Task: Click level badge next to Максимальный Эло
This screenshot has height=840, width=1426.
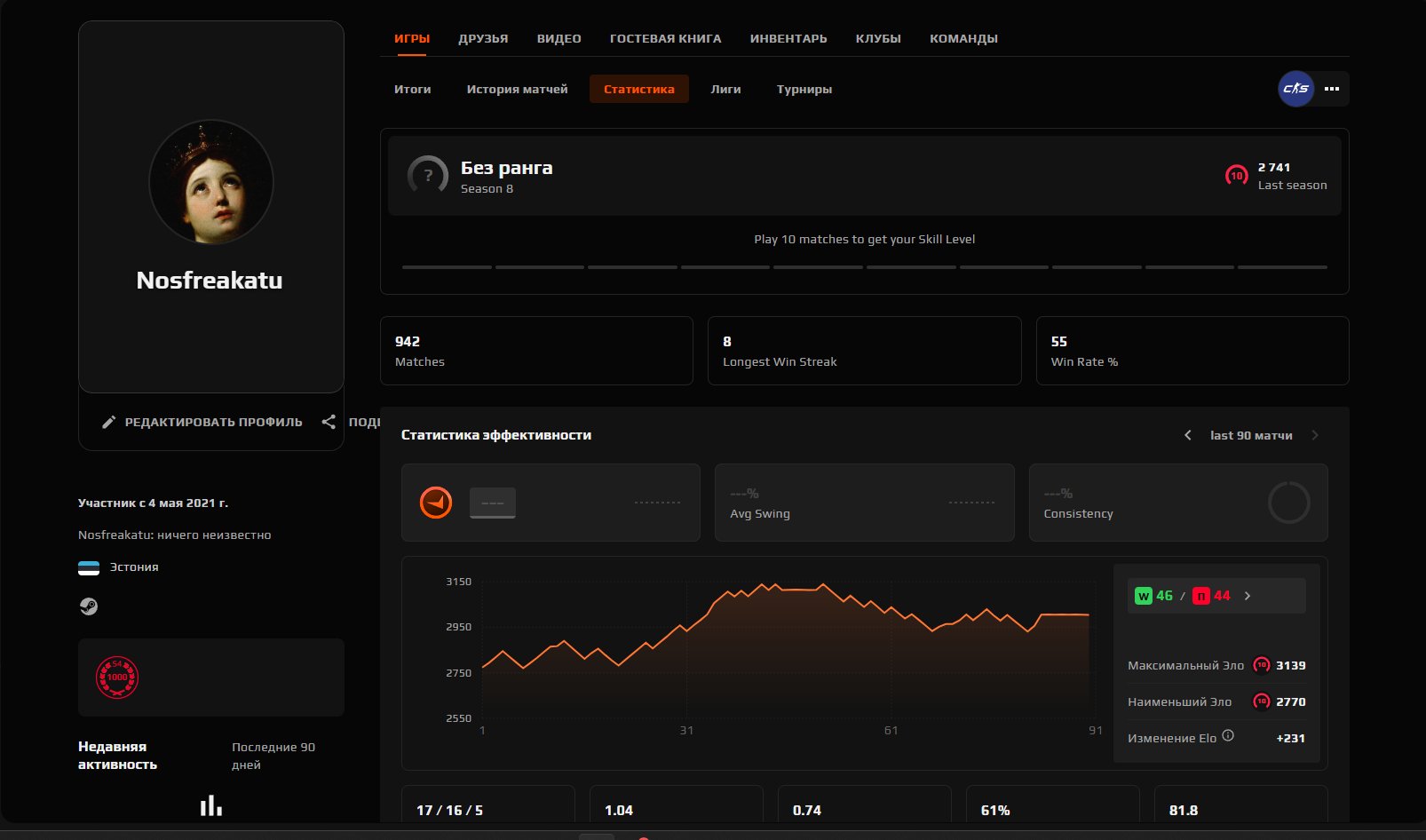Action: coord(1261,665)
